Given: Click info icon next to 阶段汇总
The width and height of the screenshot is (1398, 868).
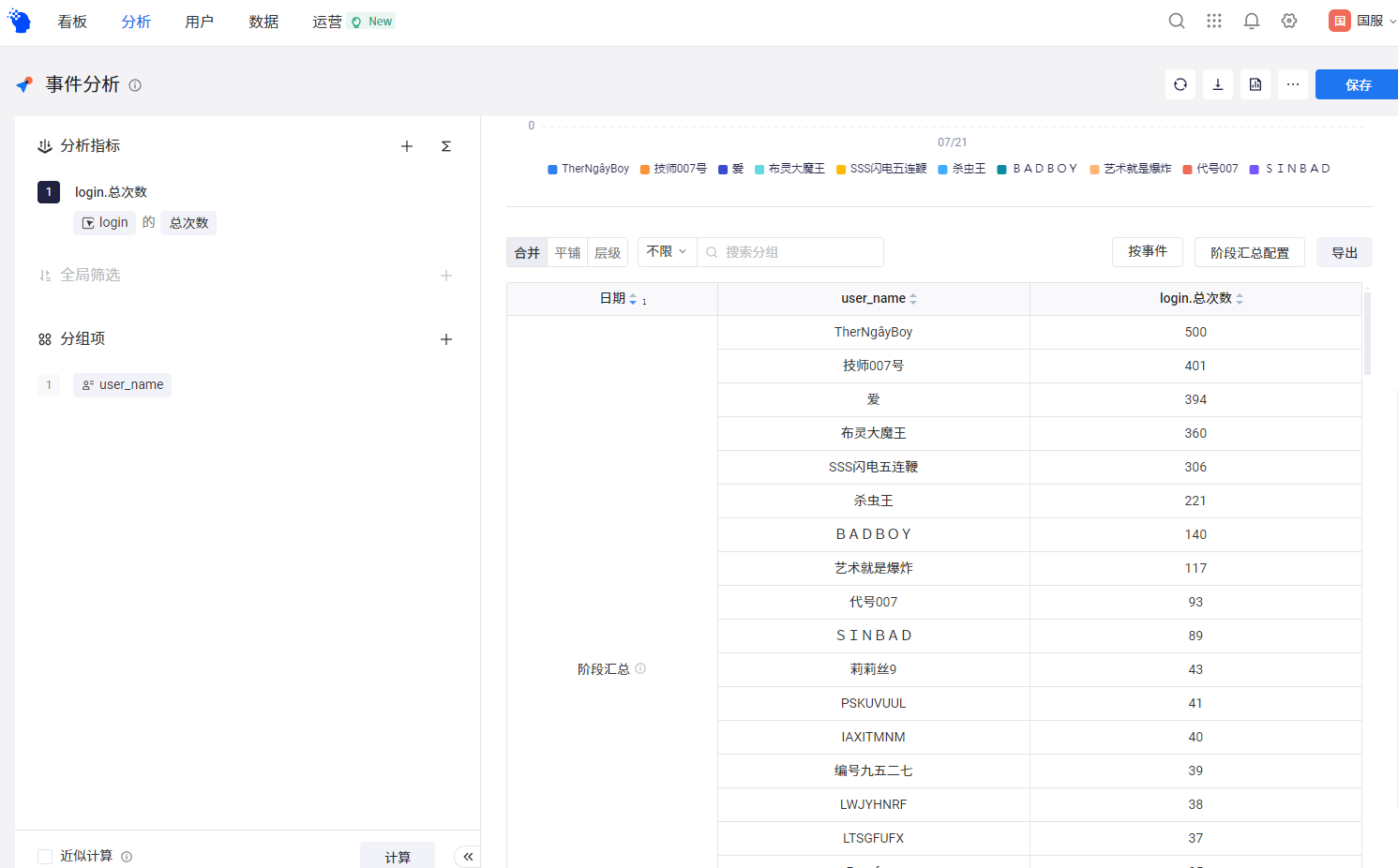Looking at the screenshot, I should [x=640, y=668].
